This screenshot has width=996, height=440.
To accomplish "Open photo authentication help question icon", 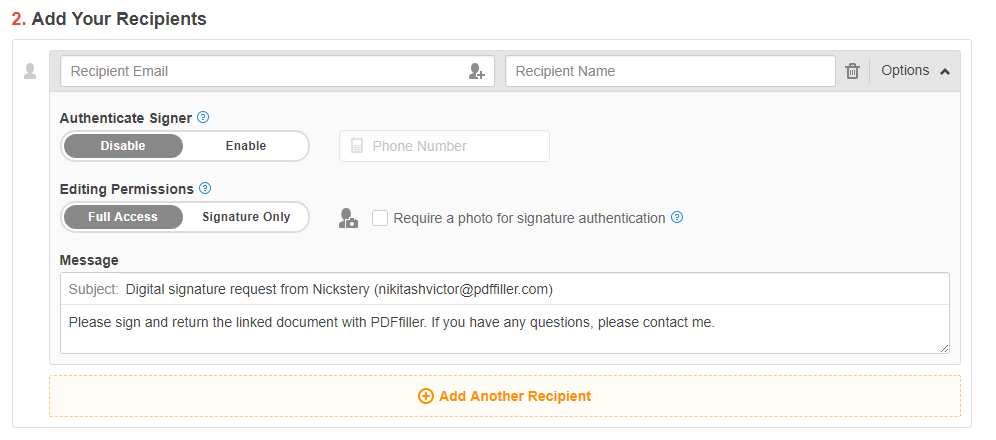I will (677, 218).
